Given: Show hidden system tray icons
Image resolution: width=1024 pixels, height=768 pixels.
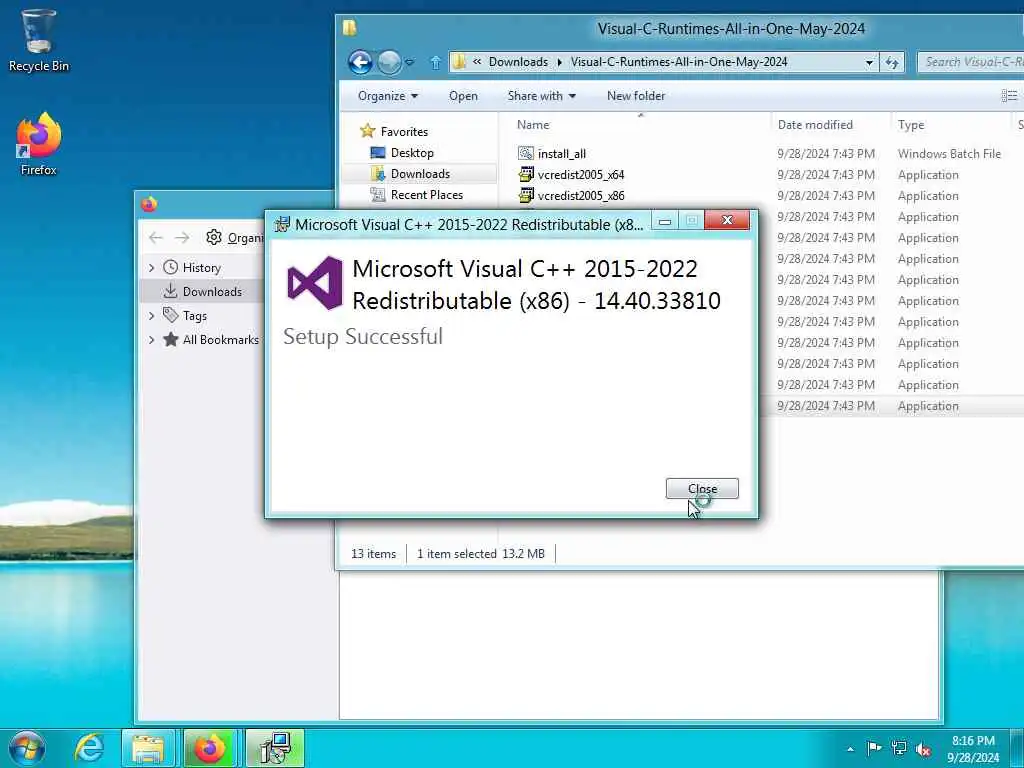Looking at the screenshot, I should click(850, 749).
